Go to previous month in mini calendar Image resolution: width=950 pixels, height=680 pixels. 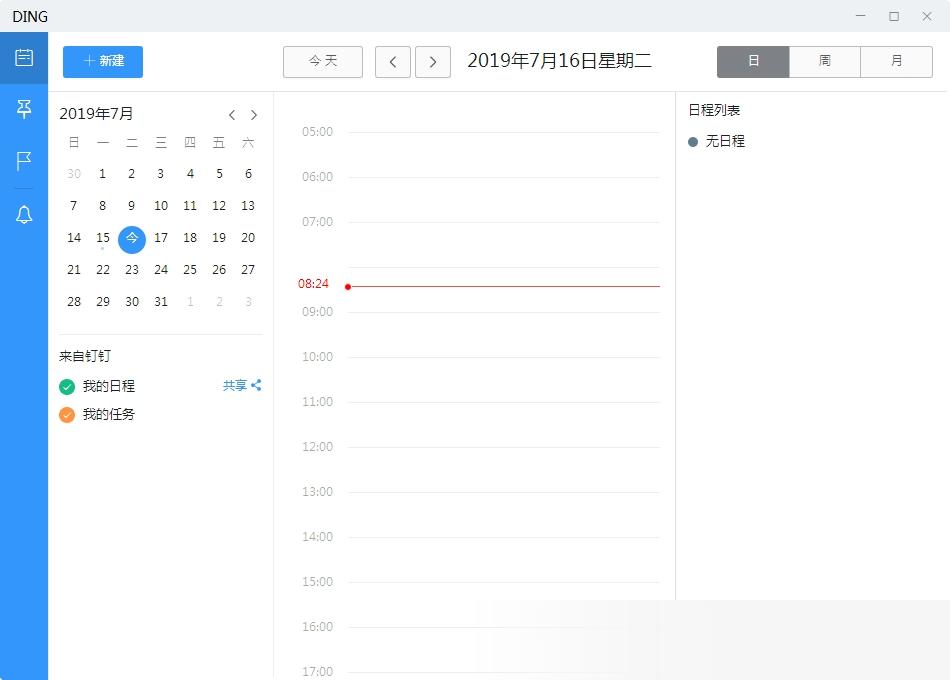point(232,115)
